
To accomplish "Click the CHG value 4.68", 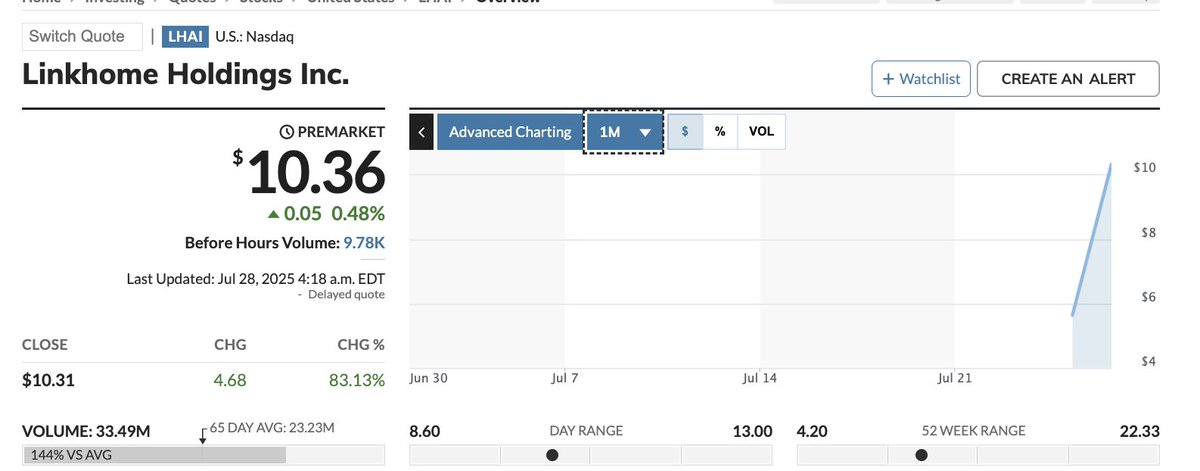I will click(x=230, y=380).
